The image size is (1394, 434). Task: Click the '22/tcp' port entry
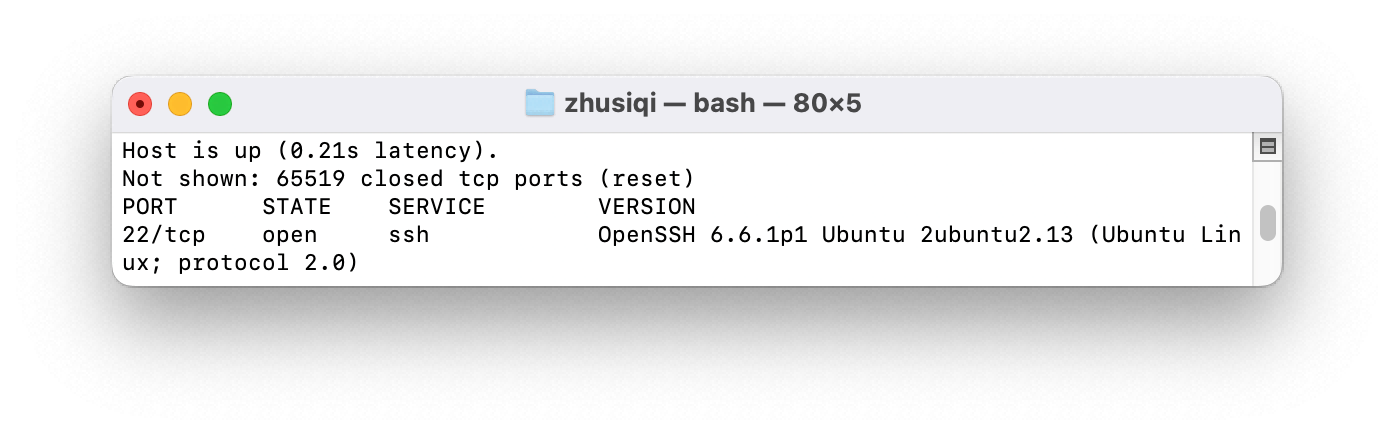coord(164,235)
